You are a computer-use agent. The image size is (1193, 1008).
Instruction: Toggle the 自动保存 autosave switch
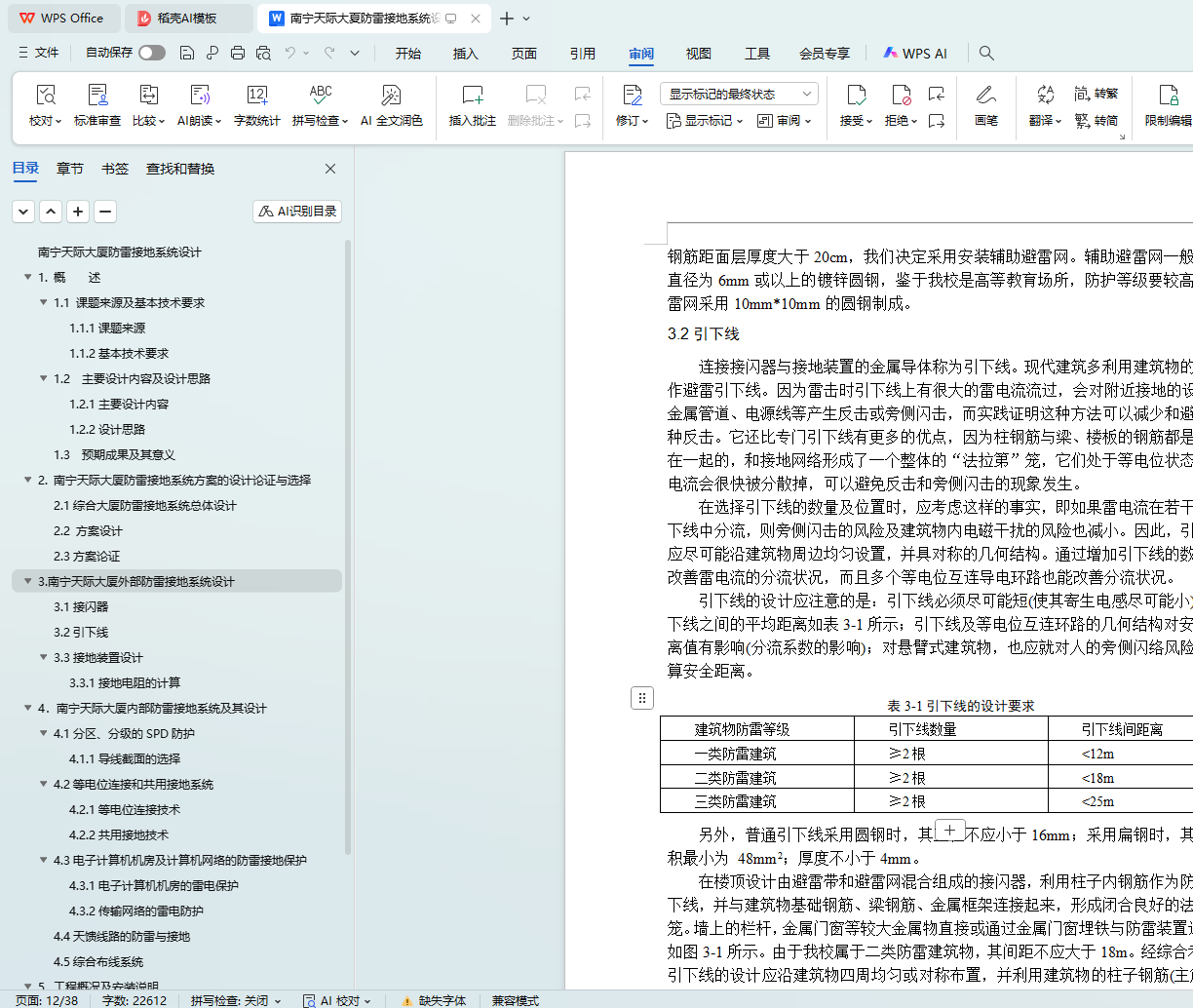click(x=152, y=53)
